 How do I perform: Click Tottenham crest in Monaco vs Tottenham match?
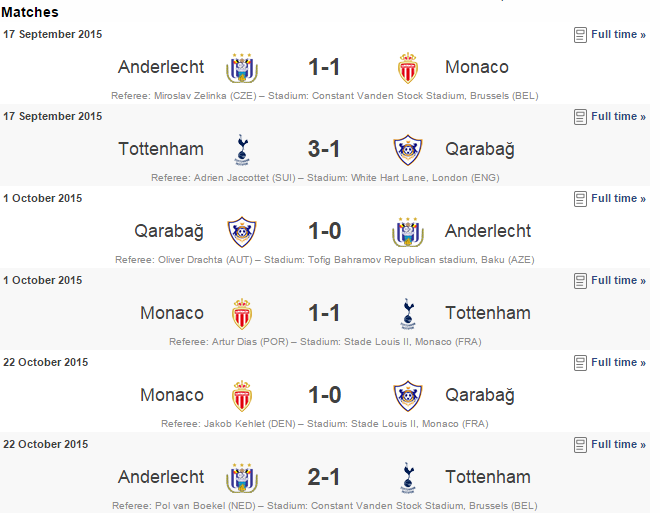(x=407, y=314)
